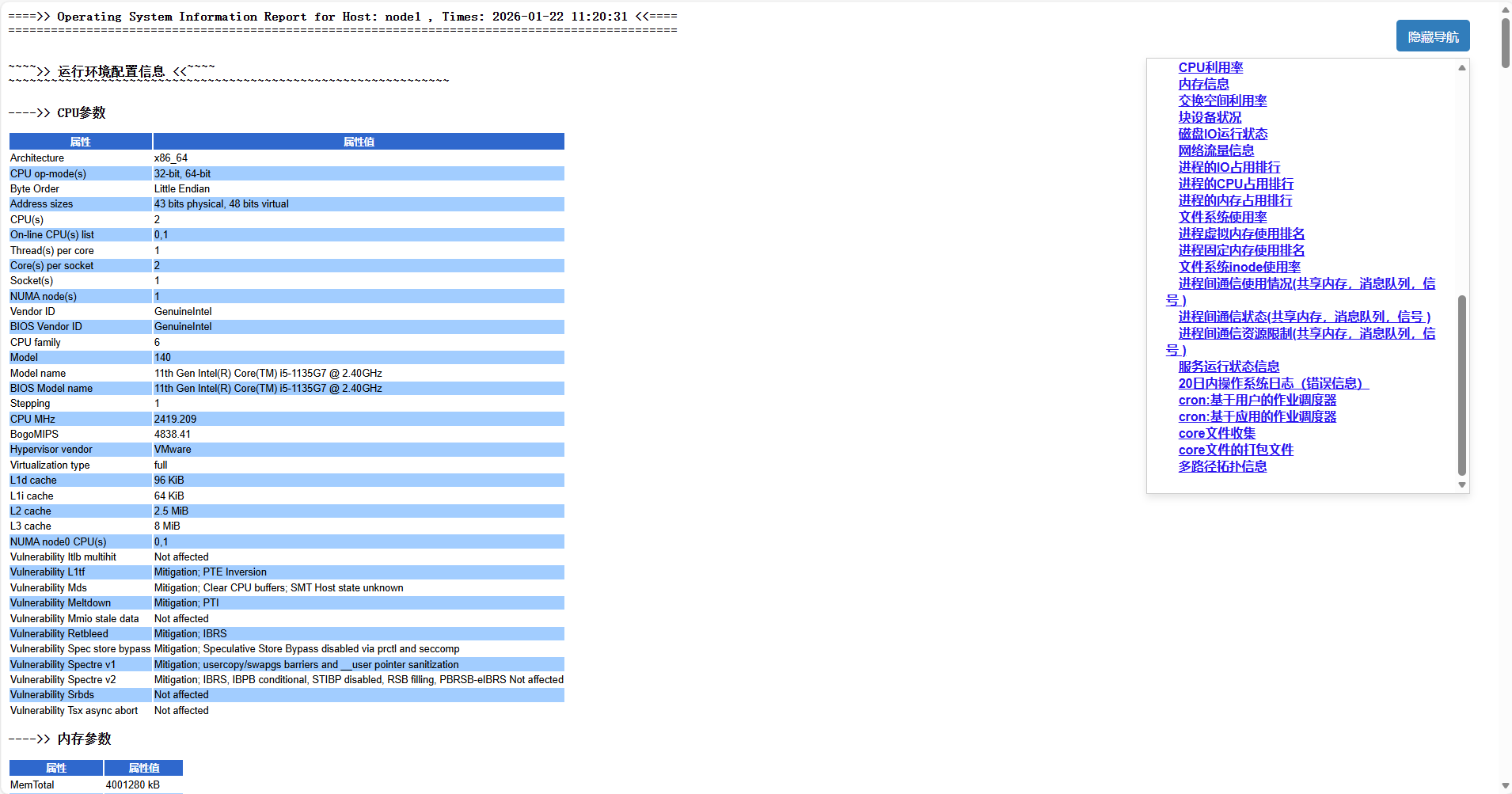Image resolution: width=1512 pixels, height=794 pixels.
Task: Go to 进程的CPU占用排行
Action: point(1236,184)
